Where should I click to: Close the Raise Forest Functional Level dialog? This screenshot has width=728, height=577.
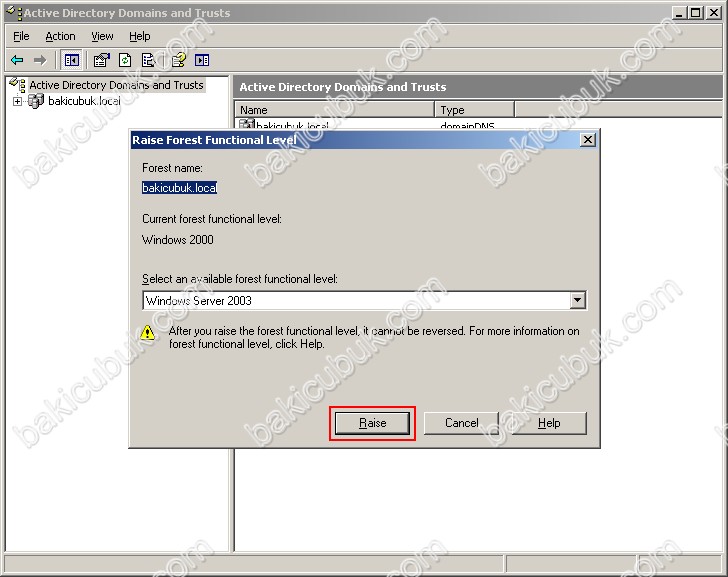pyautogui.click(x=587, y=140)
